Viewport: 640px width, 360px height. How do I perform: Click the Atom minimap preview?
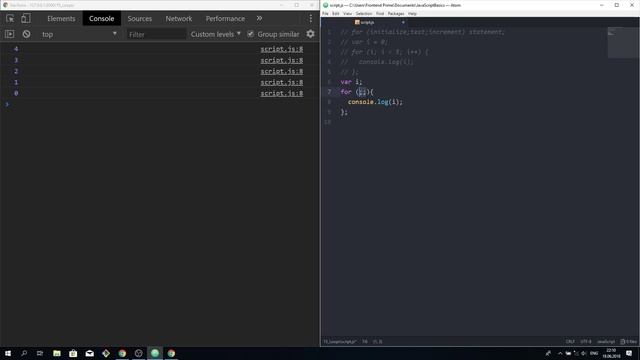pos(622,43)
